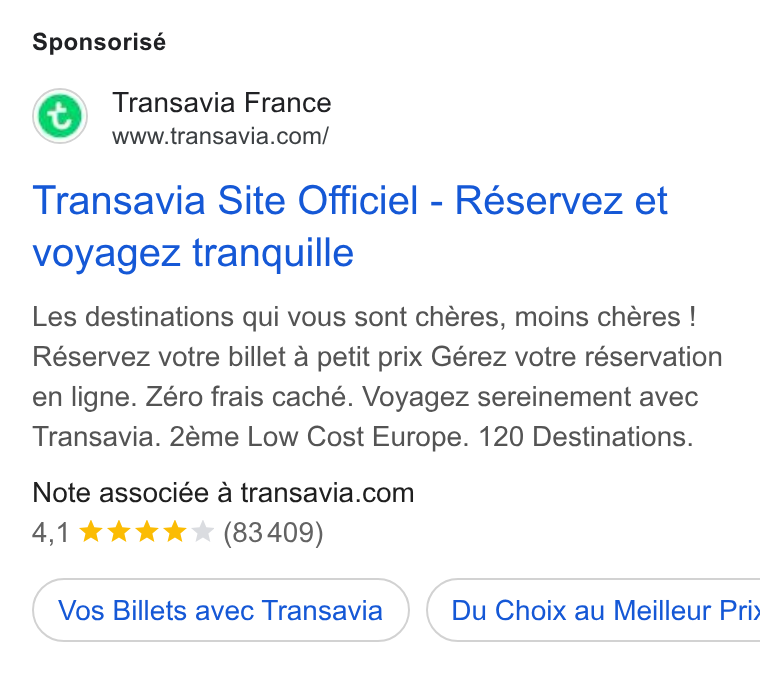Click the Zéro frais caché sentence
The height and width of the screenshot is (674, 760).
(x=249, y=397)
